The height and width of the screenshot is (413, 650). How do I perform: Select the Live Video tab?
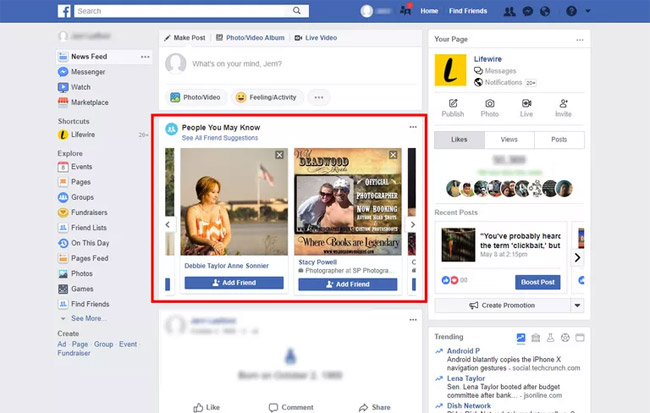click(316, 38)
